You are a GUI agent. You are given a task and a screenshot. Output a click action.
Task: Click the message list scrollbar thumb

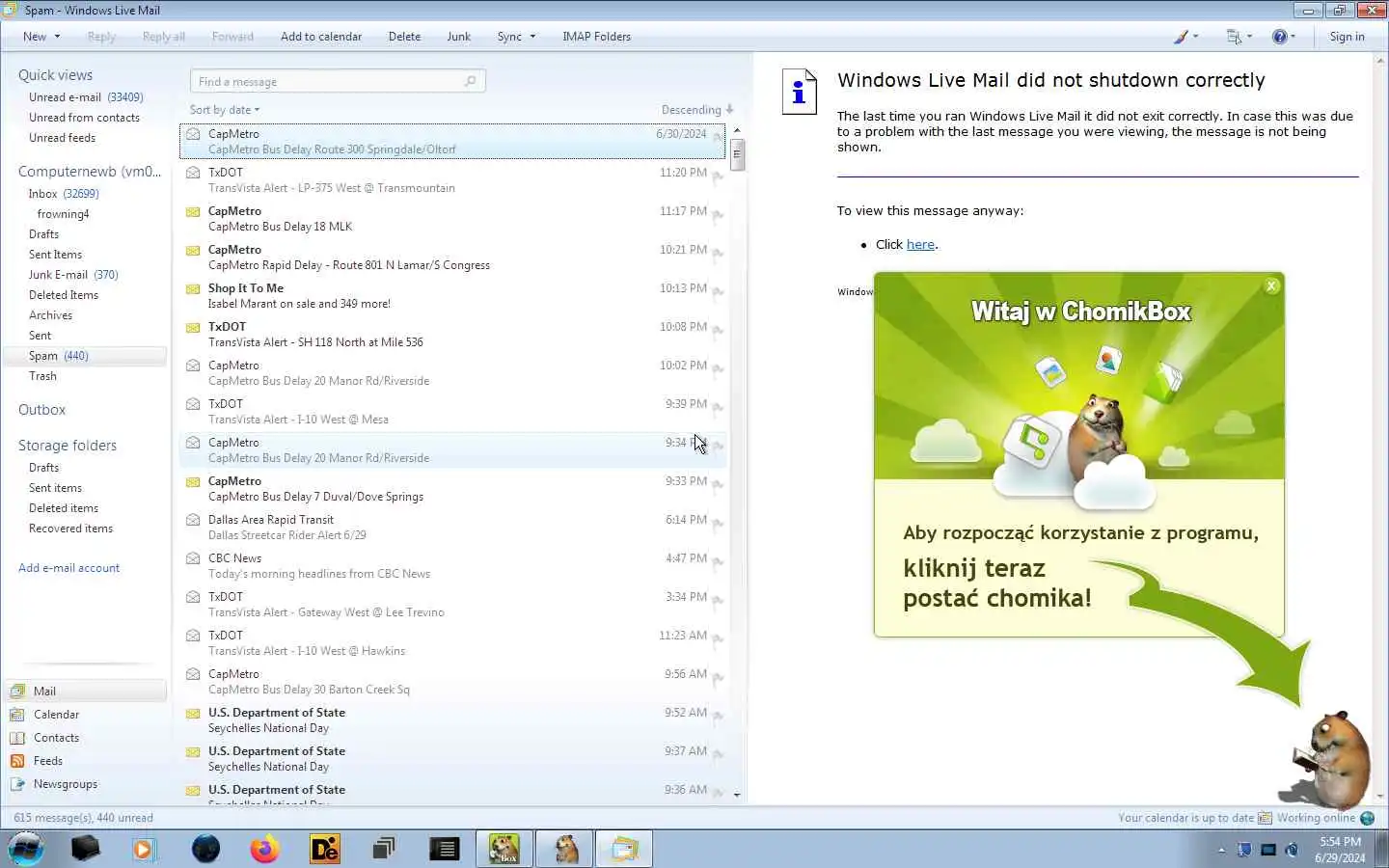tap(737, 153)
